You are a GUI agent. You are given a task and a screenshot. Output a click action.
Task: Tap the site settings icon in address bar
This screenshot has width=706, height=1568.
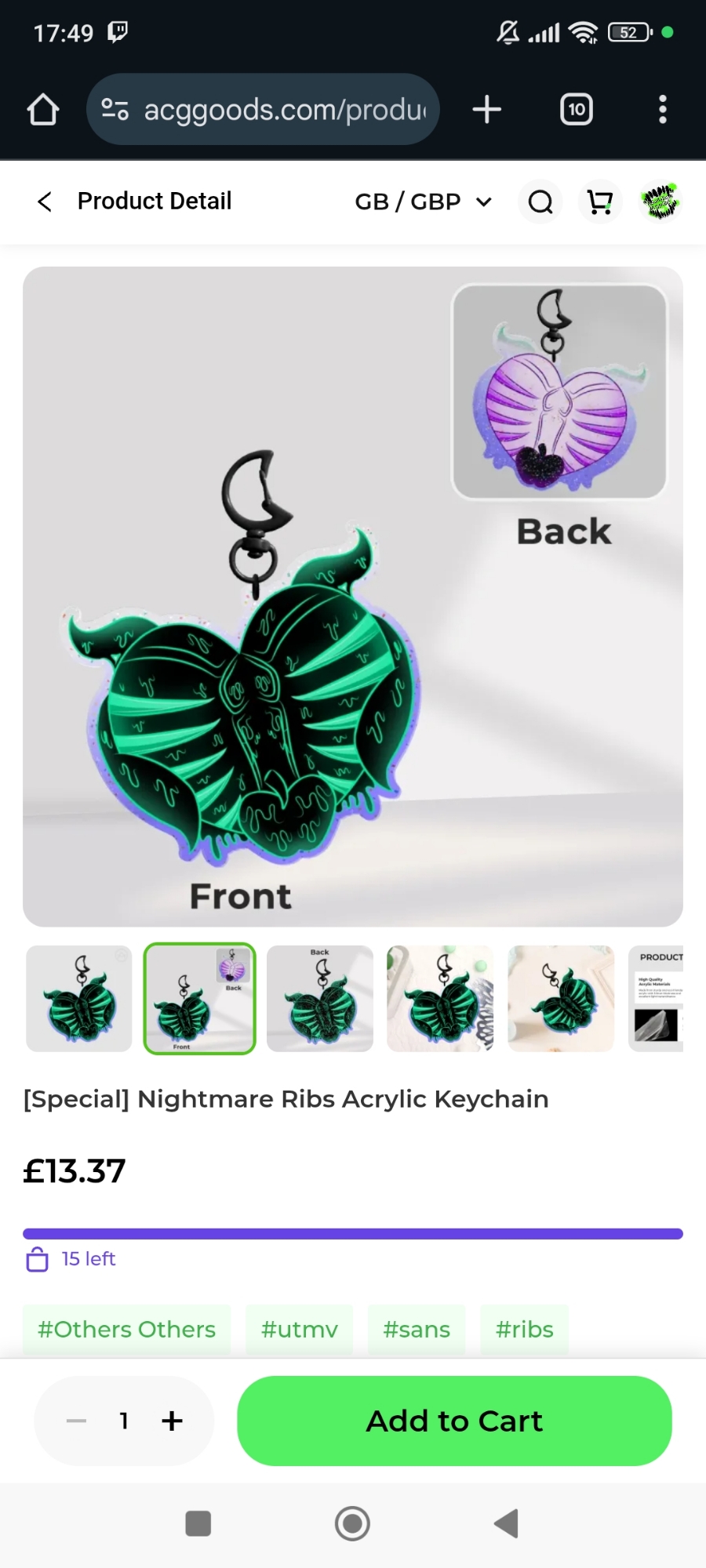115,110
